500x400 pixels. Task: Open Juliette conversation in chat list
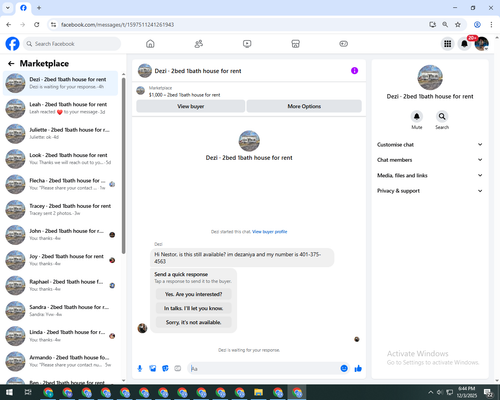pyautogui.click(x=60, y=134)
